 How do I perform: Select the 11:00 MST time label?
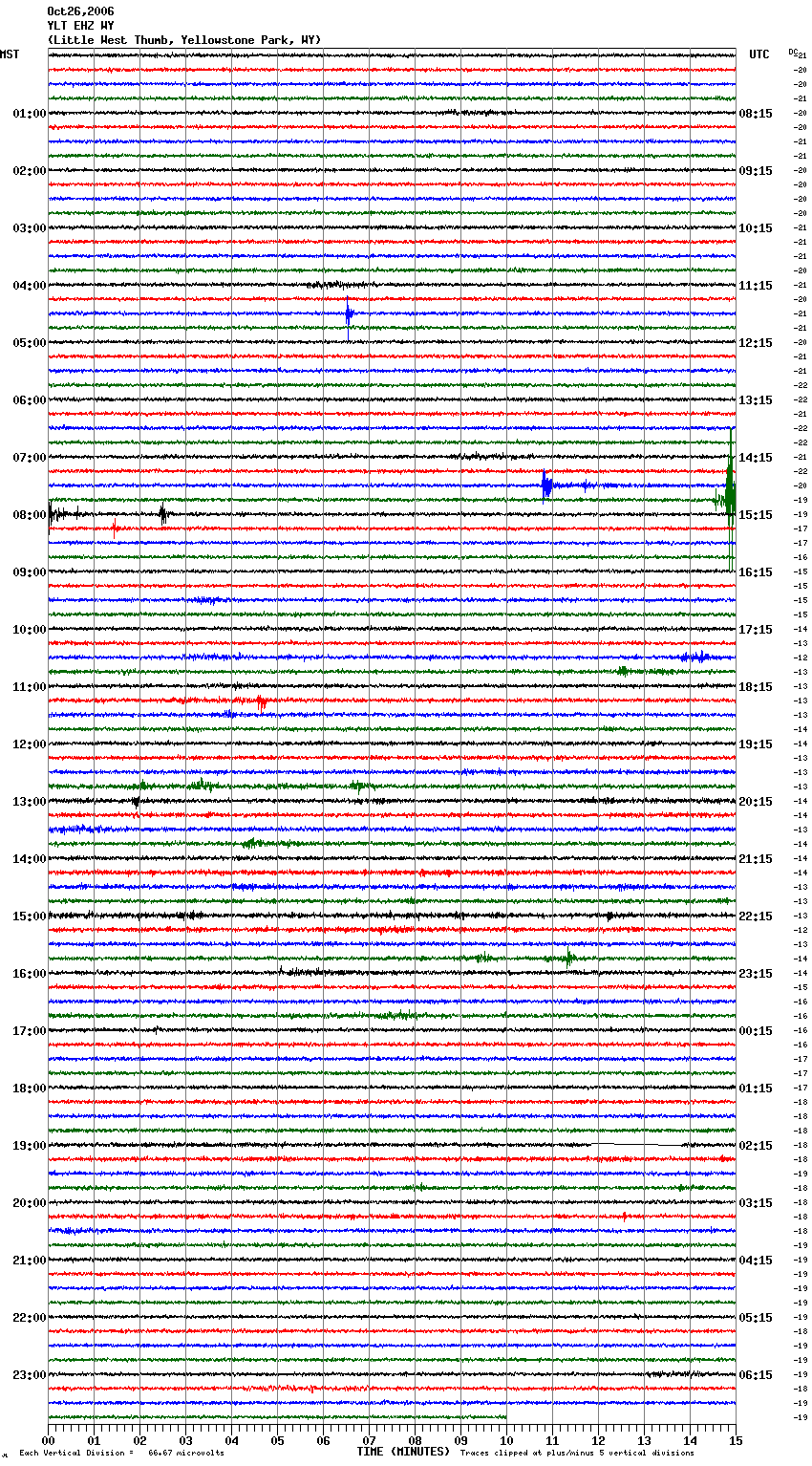tap(30, 687)
